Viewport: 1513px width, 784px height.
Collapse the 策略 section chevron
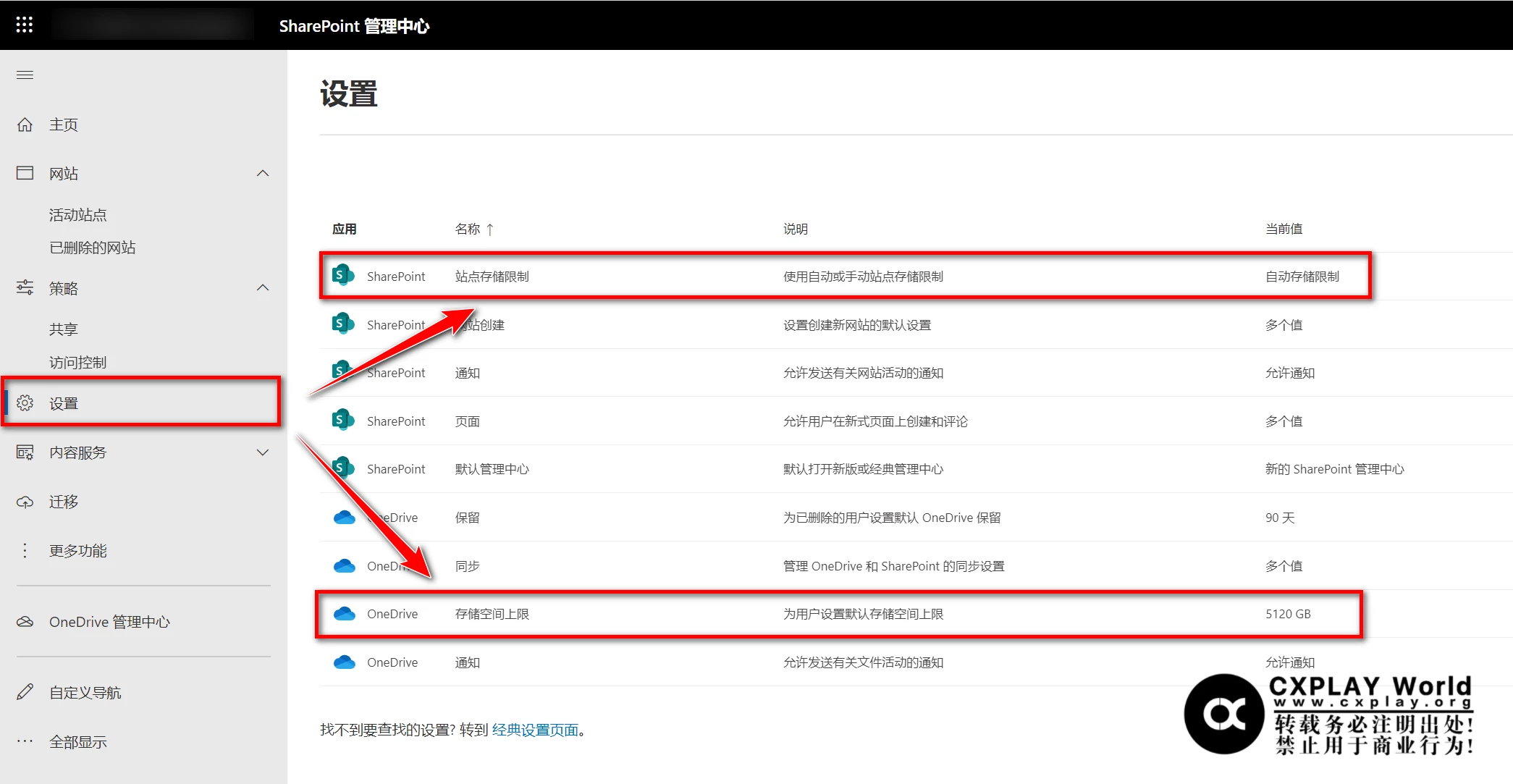(x=263, y=288)
